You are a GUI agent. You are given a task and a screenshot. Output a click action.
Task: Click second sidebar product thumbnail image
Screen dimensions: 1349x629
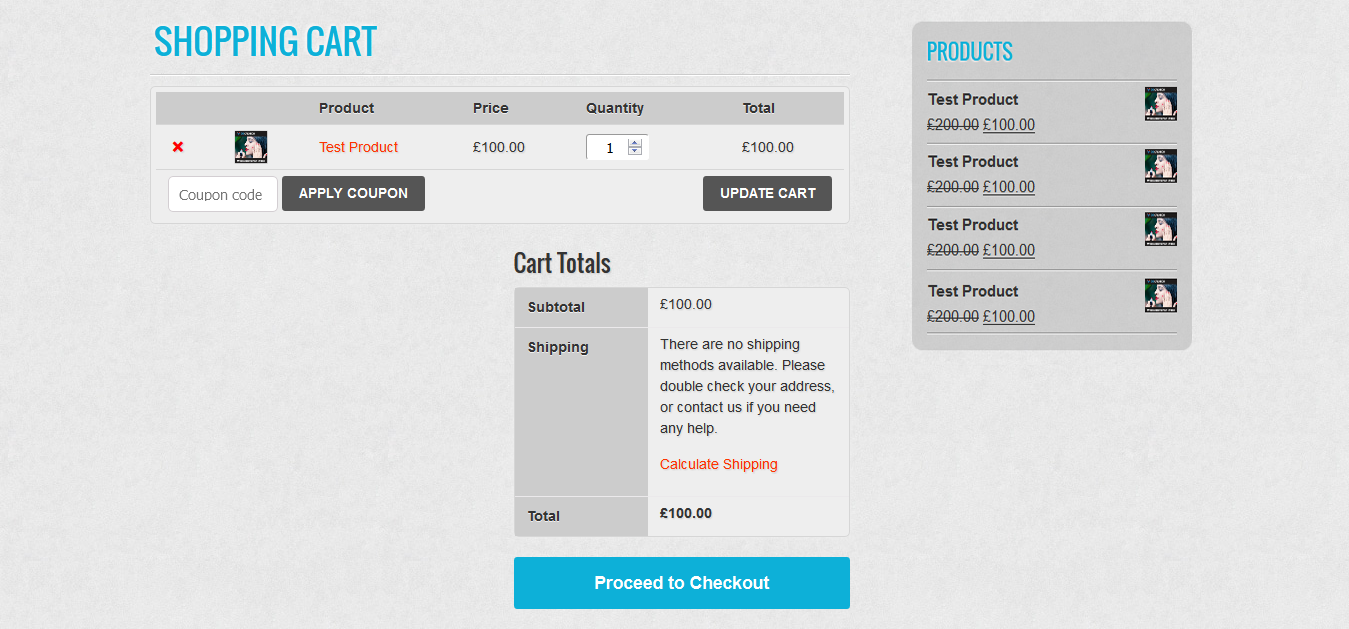coord(1161,166)
